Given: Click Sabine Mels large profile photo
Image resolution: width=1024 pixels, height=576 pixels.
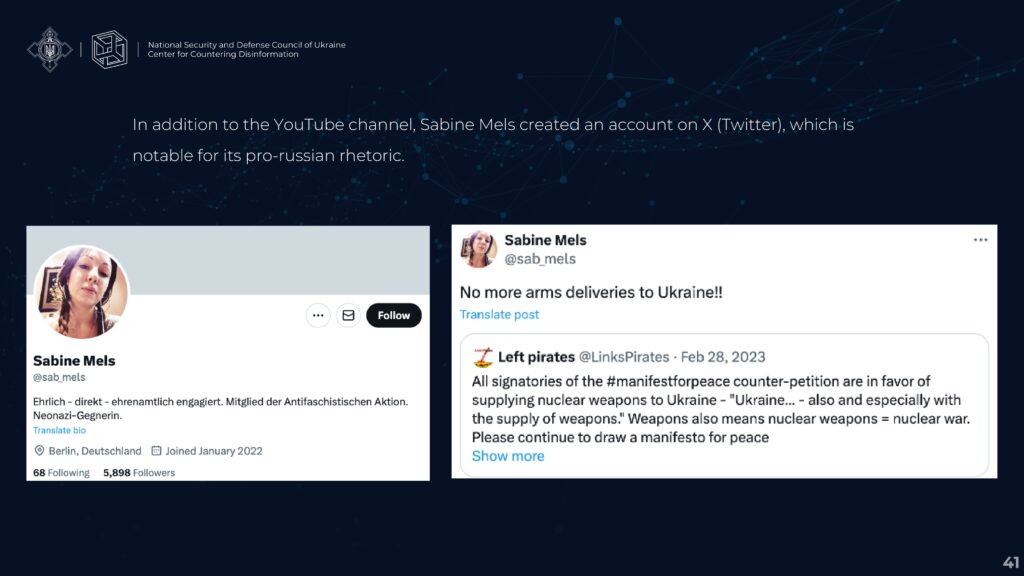Looking at the screenshot, I should click(81, 292).
